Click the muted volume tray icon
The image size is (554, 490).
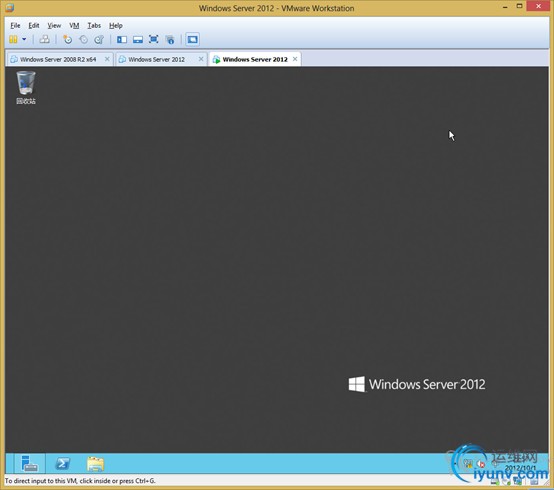pos(481,464)
